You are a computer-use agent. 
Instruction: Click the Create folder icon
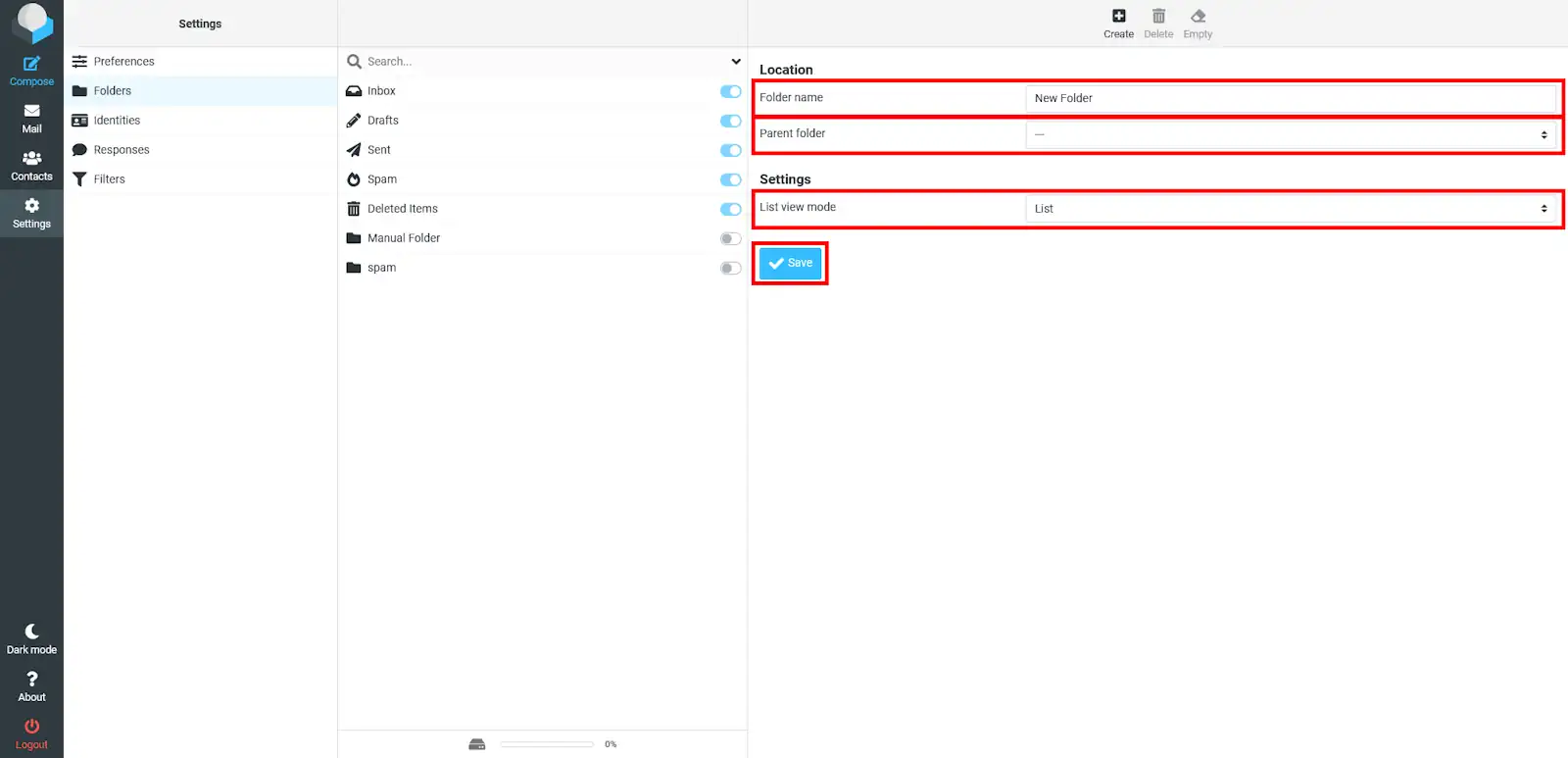1118,17
